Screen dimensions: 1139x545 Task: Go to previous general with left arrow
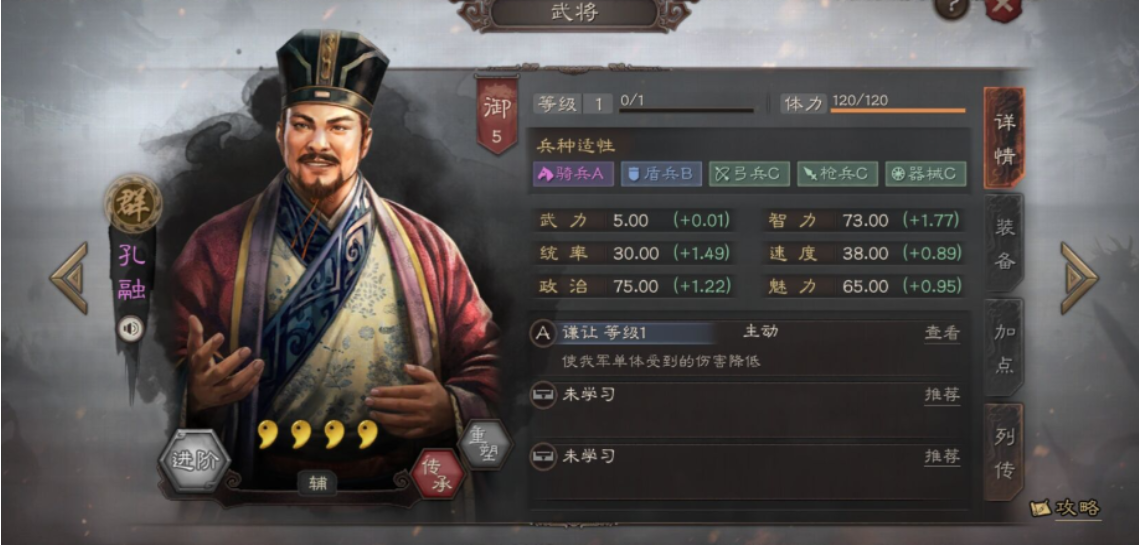point(70,278)
